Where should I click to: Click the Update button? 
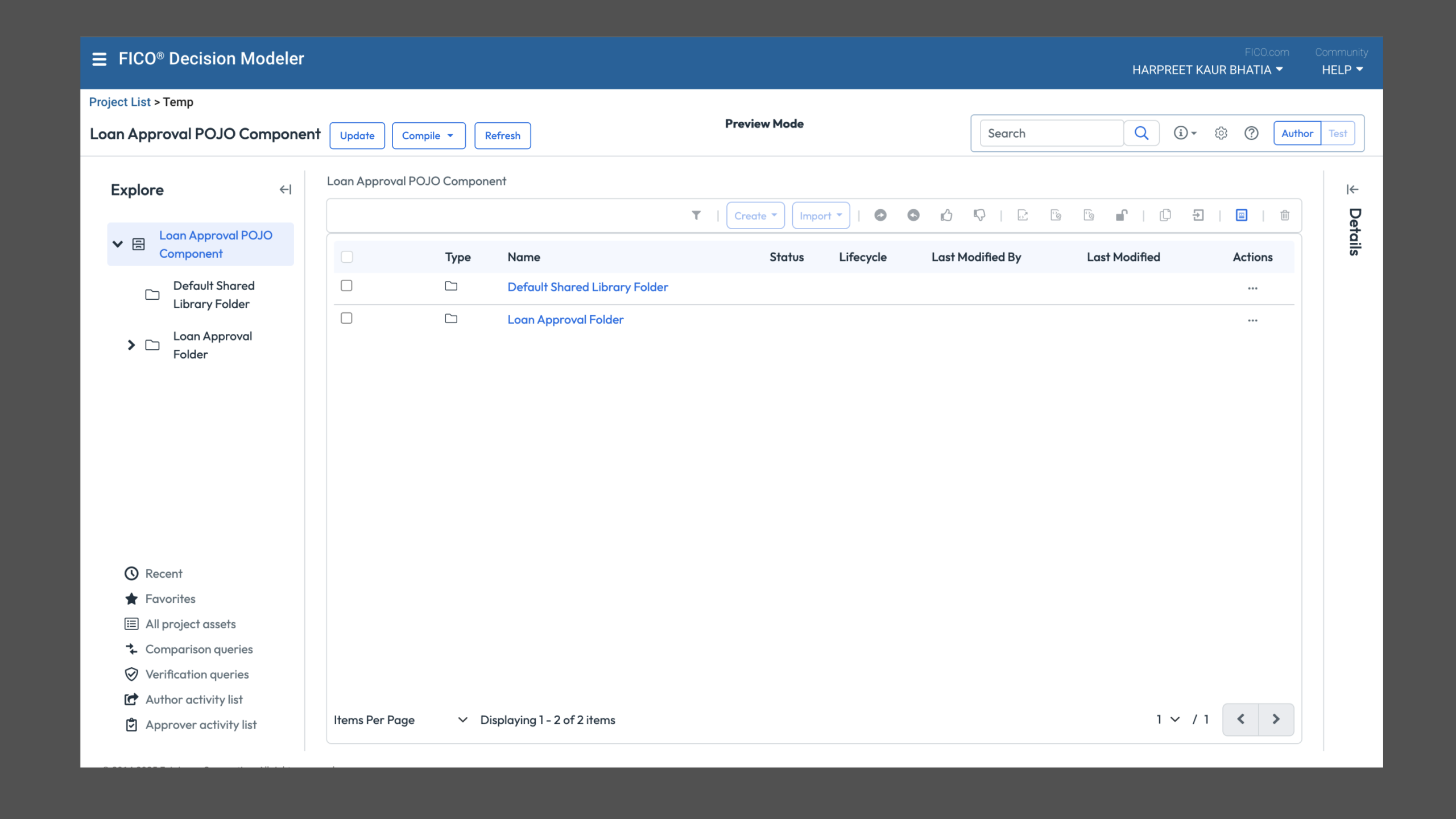coord(357,135)
